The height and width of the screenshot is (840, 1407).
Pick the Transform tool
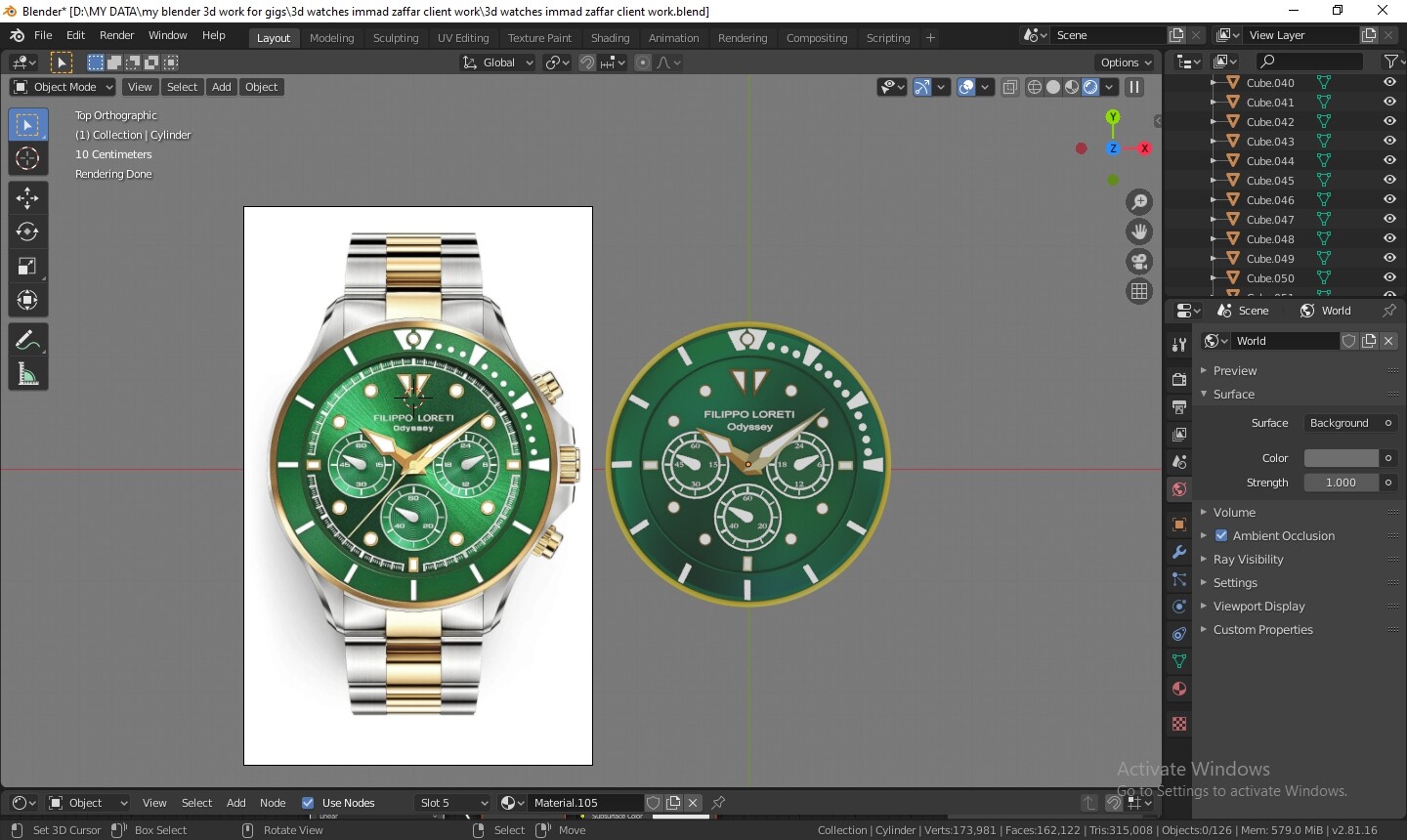[x=27, y=301]
